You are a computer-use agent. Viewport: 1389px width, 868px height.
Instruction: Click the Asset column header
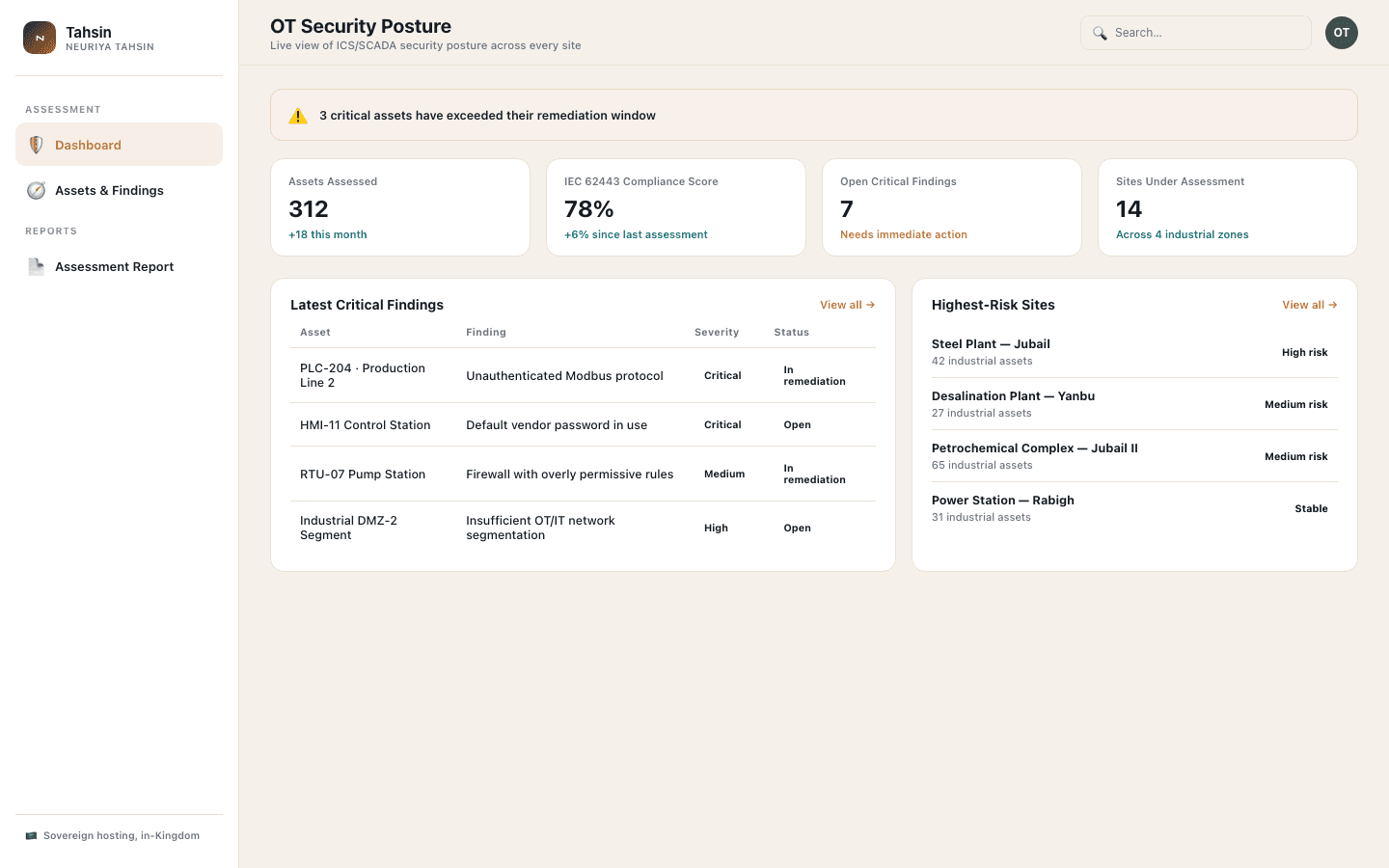pyautogui.click(x=315, y=333)
